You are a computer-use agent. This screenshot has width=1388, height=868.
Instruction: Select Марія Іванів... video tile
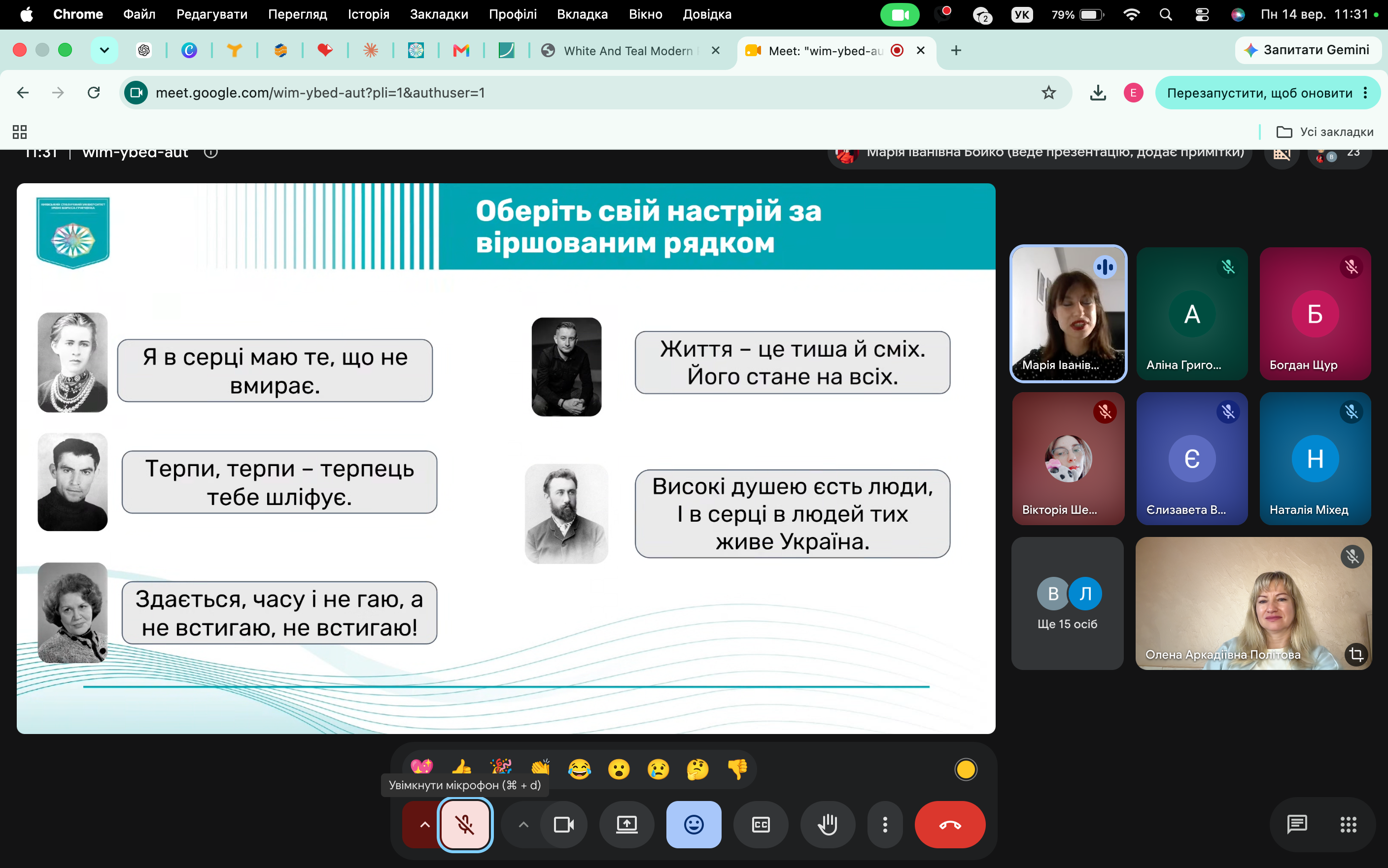point(1068,313)
